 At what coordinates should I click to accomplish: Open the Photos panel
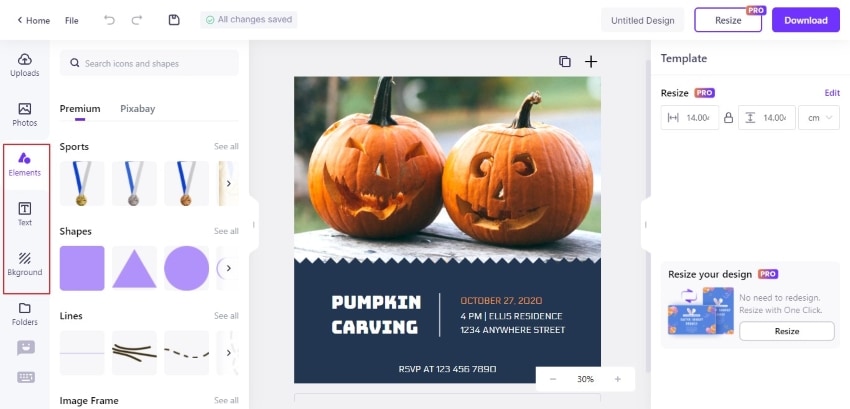pos(24,115)
